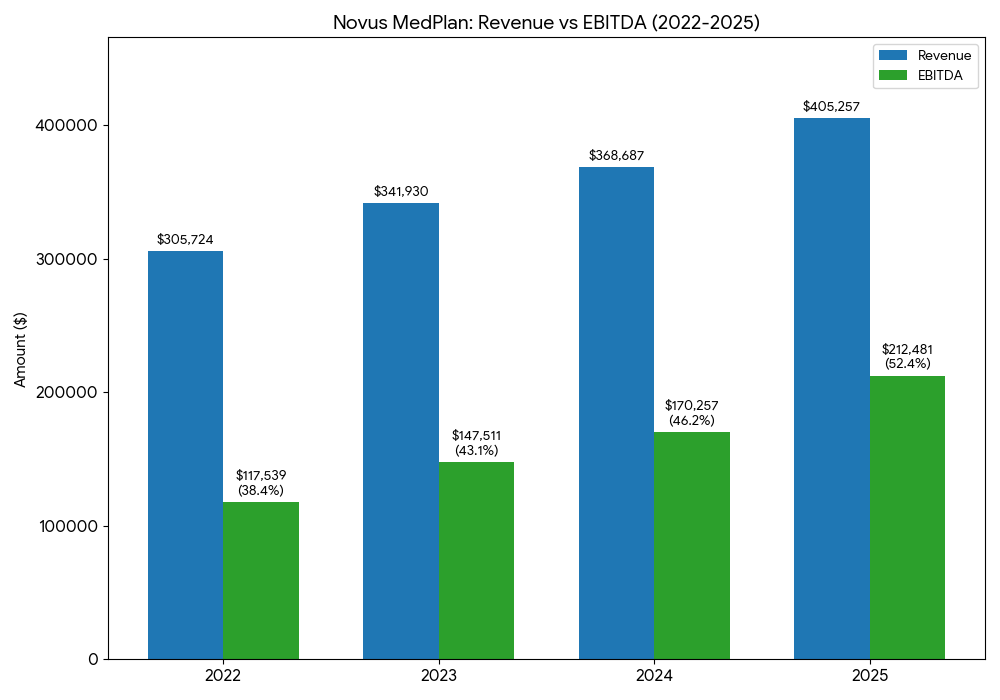Image resolution: width=1000 pixels, height=700 pixels.
Task: Select the 2022 EBITDA bar
Action: (x=261, y=580)
